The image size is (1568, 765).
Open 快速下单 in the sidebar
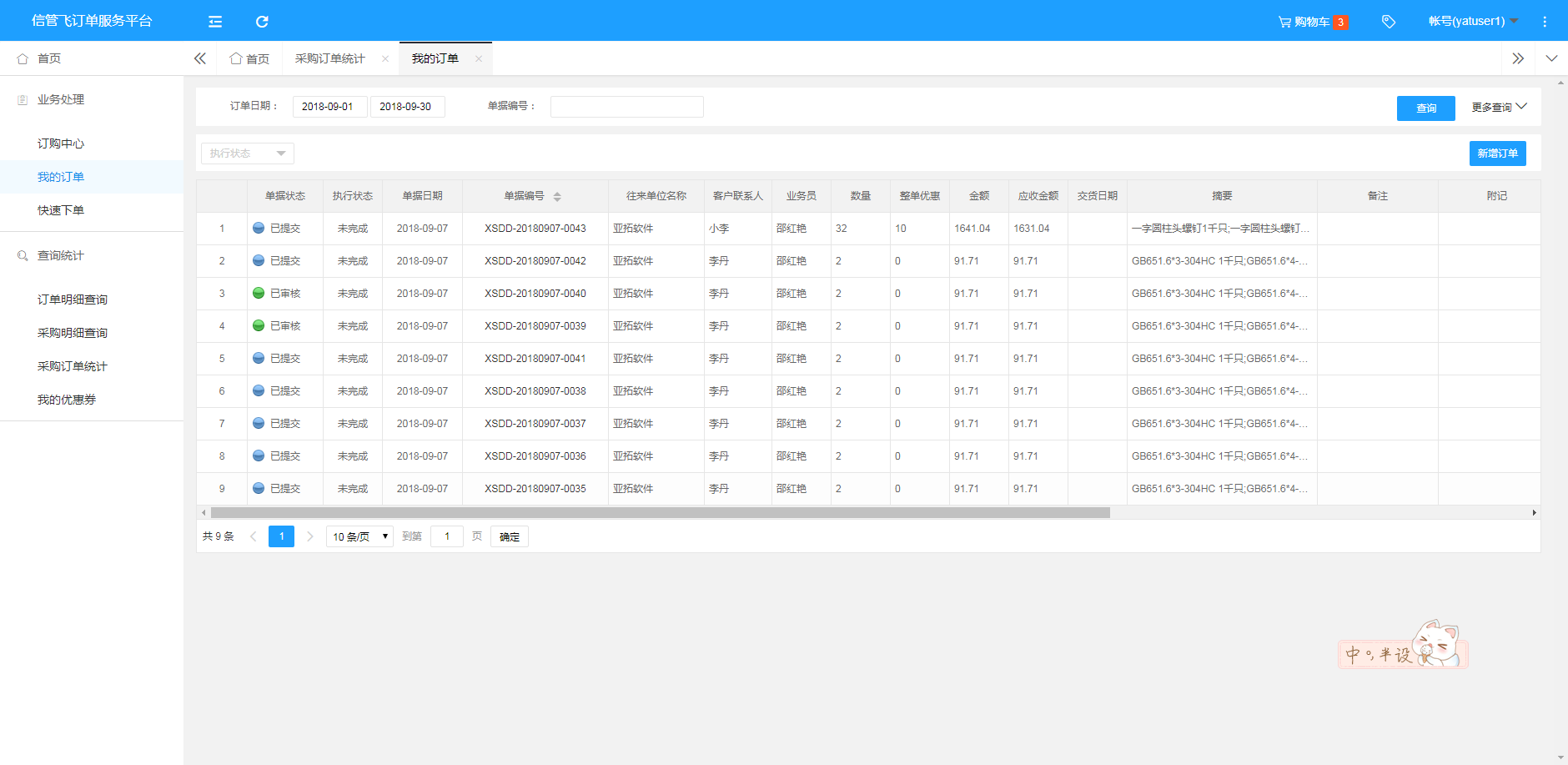coord(61,210)
